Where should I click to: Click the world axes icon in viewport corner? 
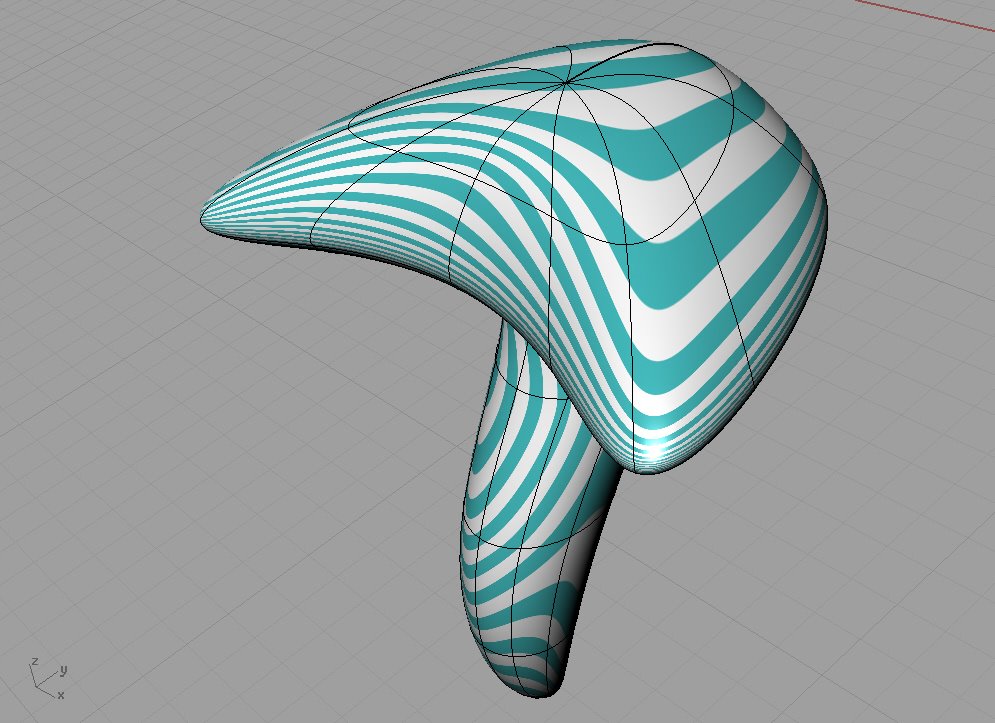(48, 679)
